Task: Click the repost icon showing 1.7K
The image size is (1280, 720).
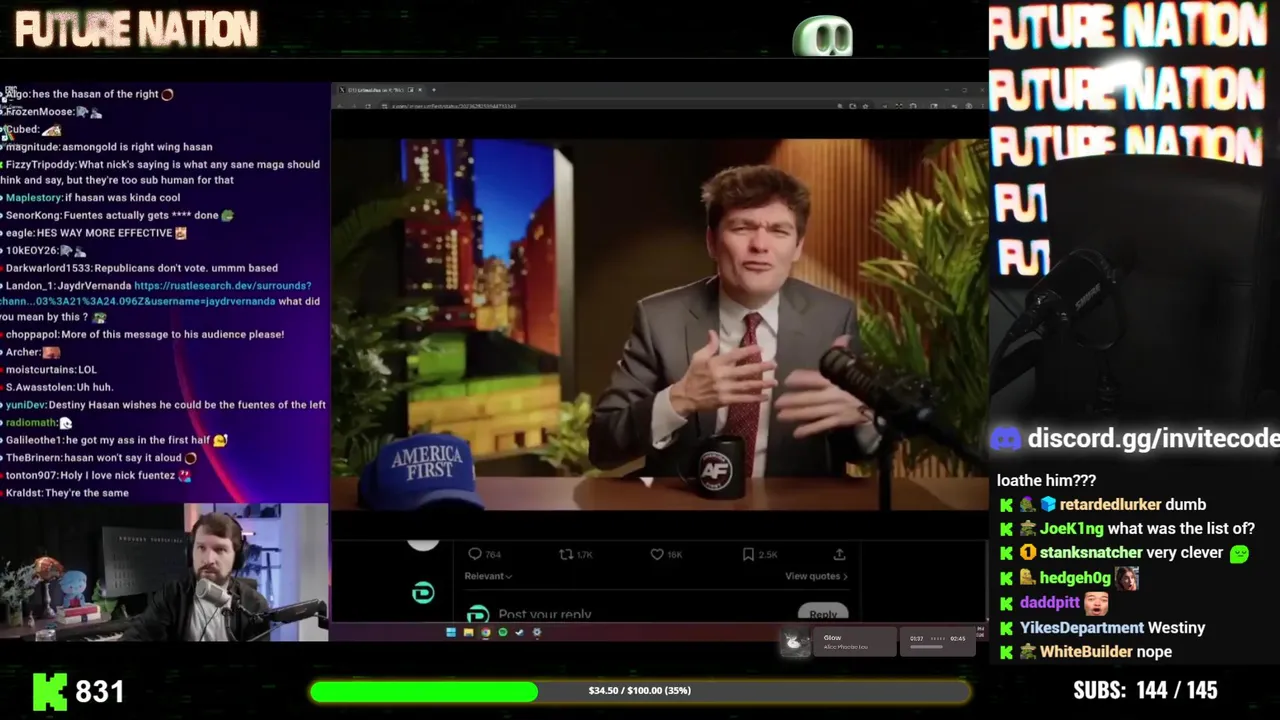Action: [565, 554]
